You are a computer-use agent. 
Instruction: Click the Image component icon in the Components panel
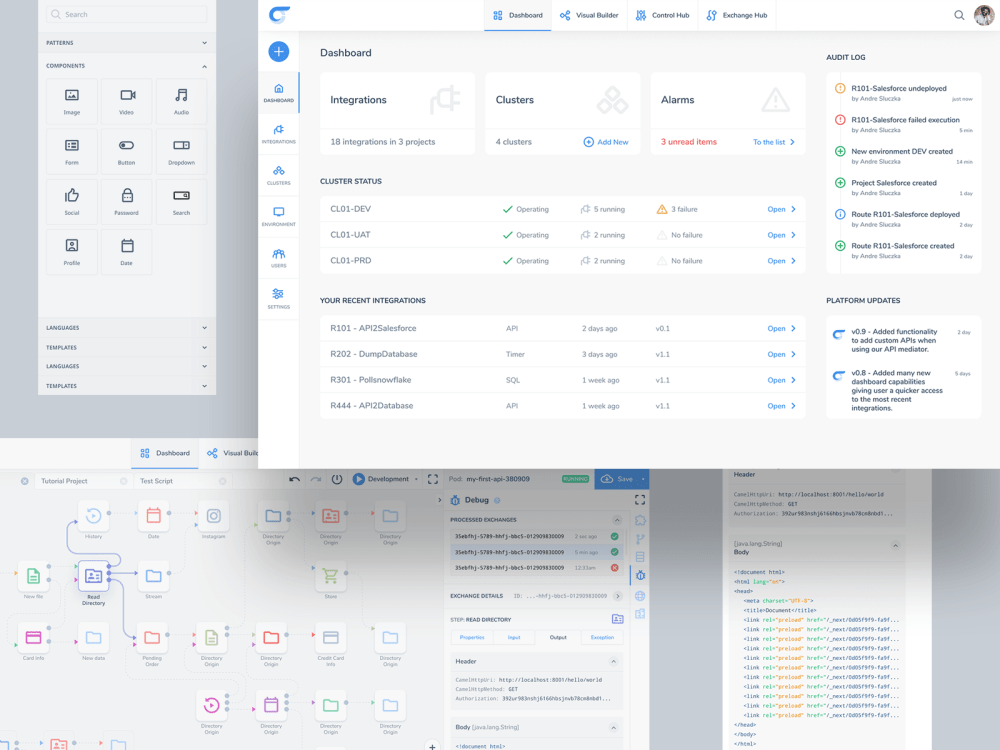(x=72, y=96)
